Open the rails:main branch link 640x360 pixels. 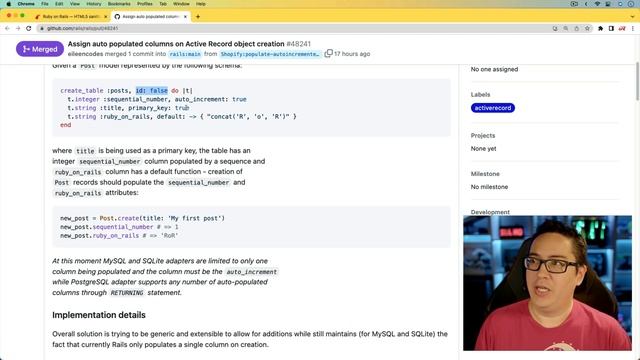click(x=185, y=54)
